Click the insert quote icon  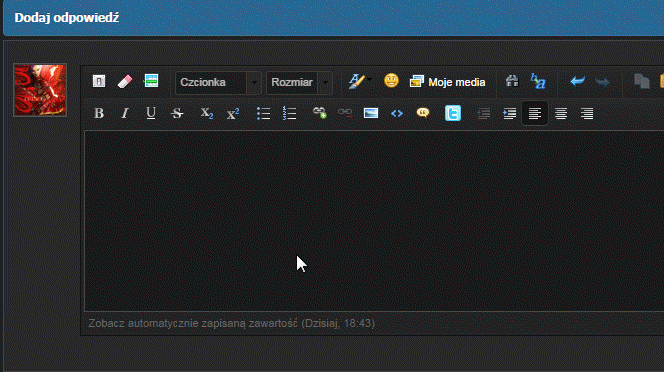click(423, 113)
